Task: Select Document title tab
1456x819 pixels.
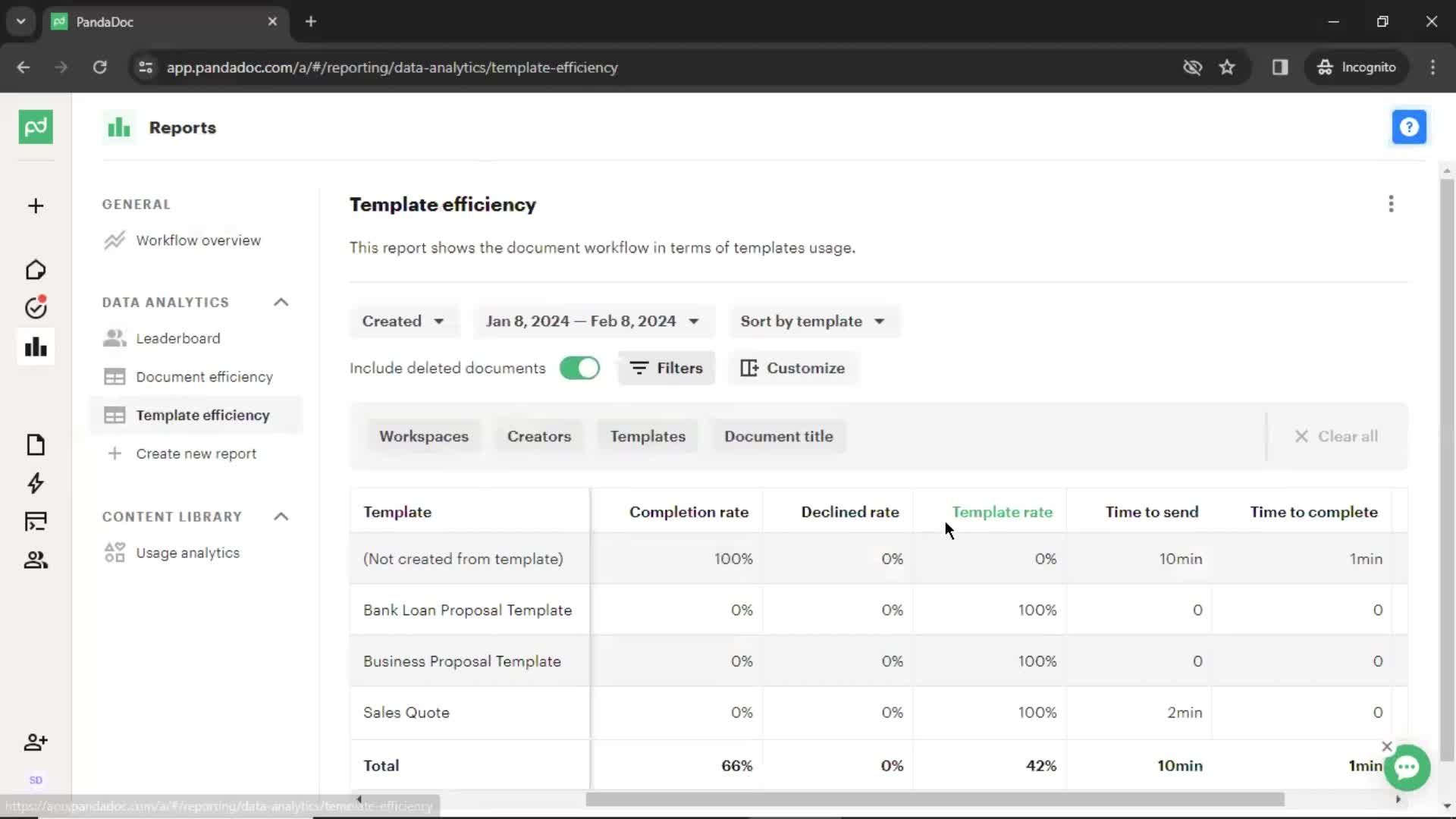Action: tap(779, 436)
